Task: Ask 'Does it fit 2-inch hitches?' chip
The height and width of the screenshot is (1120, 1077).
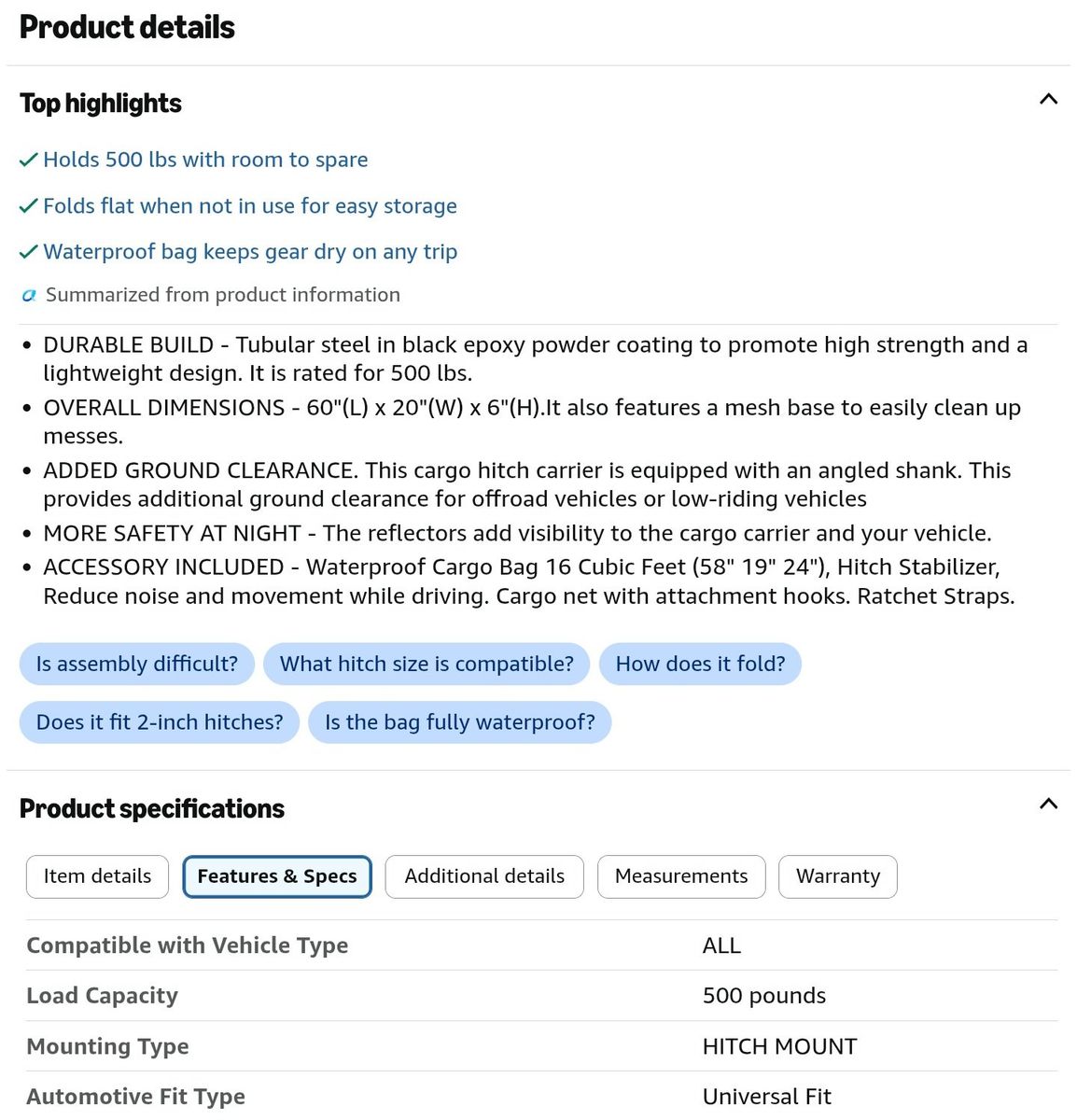Action: (160, 722)
